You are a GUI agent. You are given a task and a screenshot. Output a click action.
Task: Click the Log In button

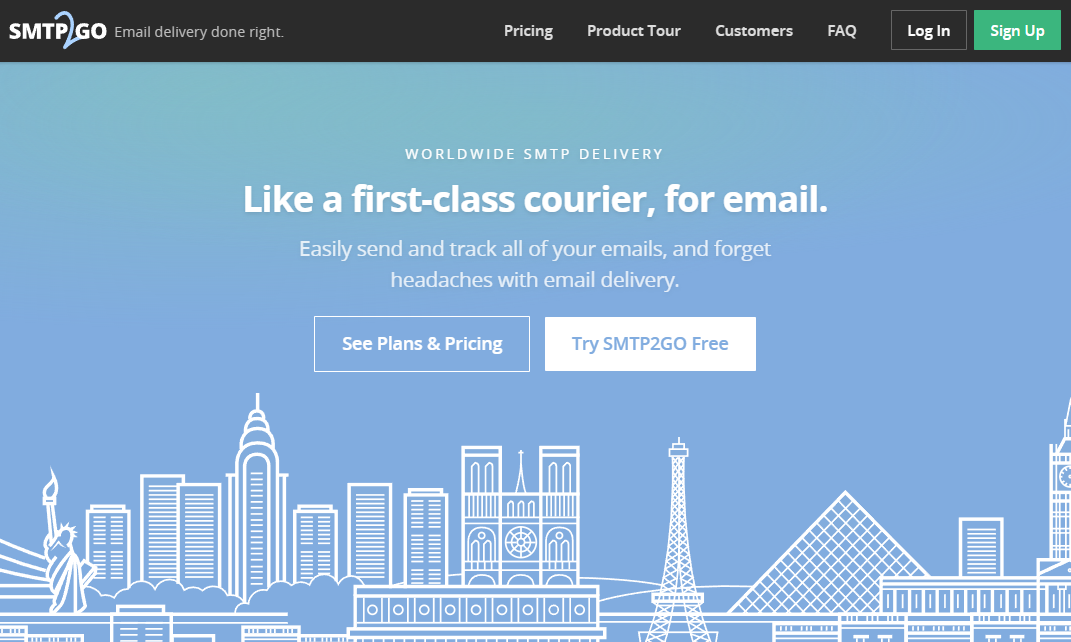point(928,30)
